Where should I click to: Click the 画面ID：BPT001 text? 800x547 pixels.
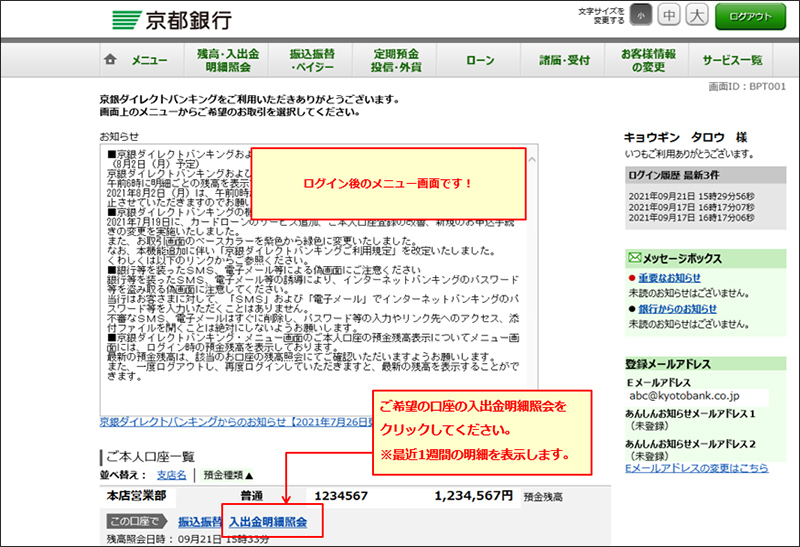(x=747, y=87)
